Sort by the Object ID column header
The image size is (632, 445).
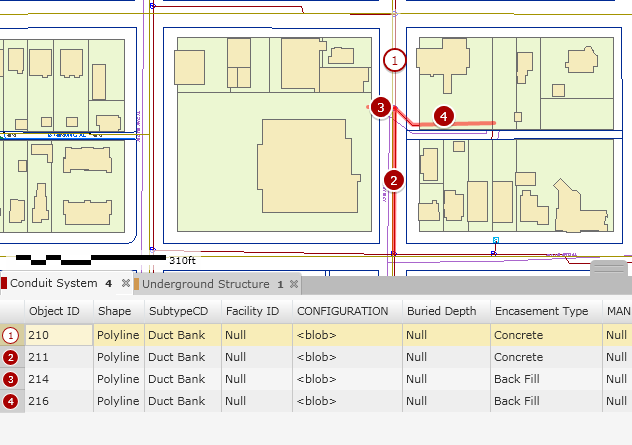point(54,311)
